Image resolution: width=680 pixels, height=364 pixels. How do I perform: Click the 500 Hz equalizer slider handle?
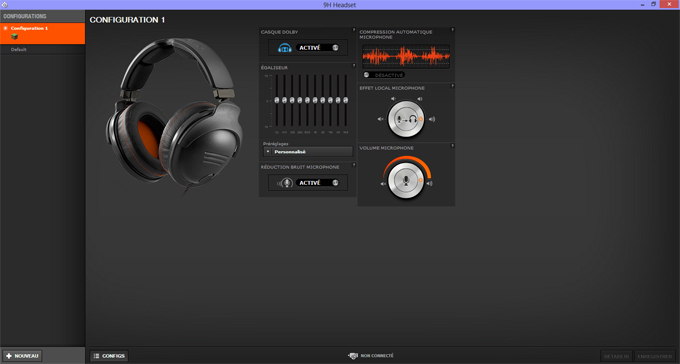[307, 100]
